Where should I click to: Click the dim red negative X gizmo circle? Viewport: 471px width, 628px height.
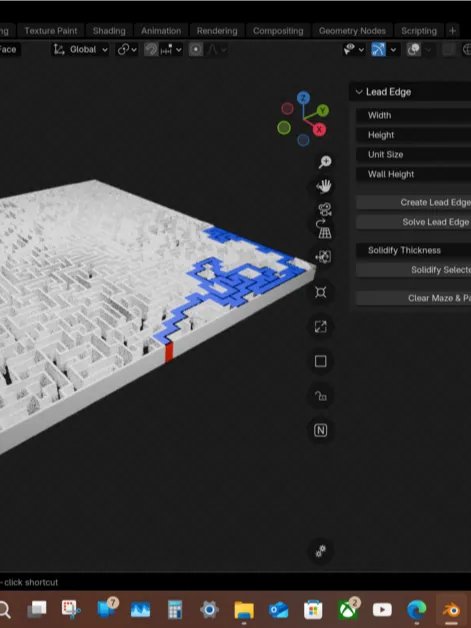click(x=287, y=108)
